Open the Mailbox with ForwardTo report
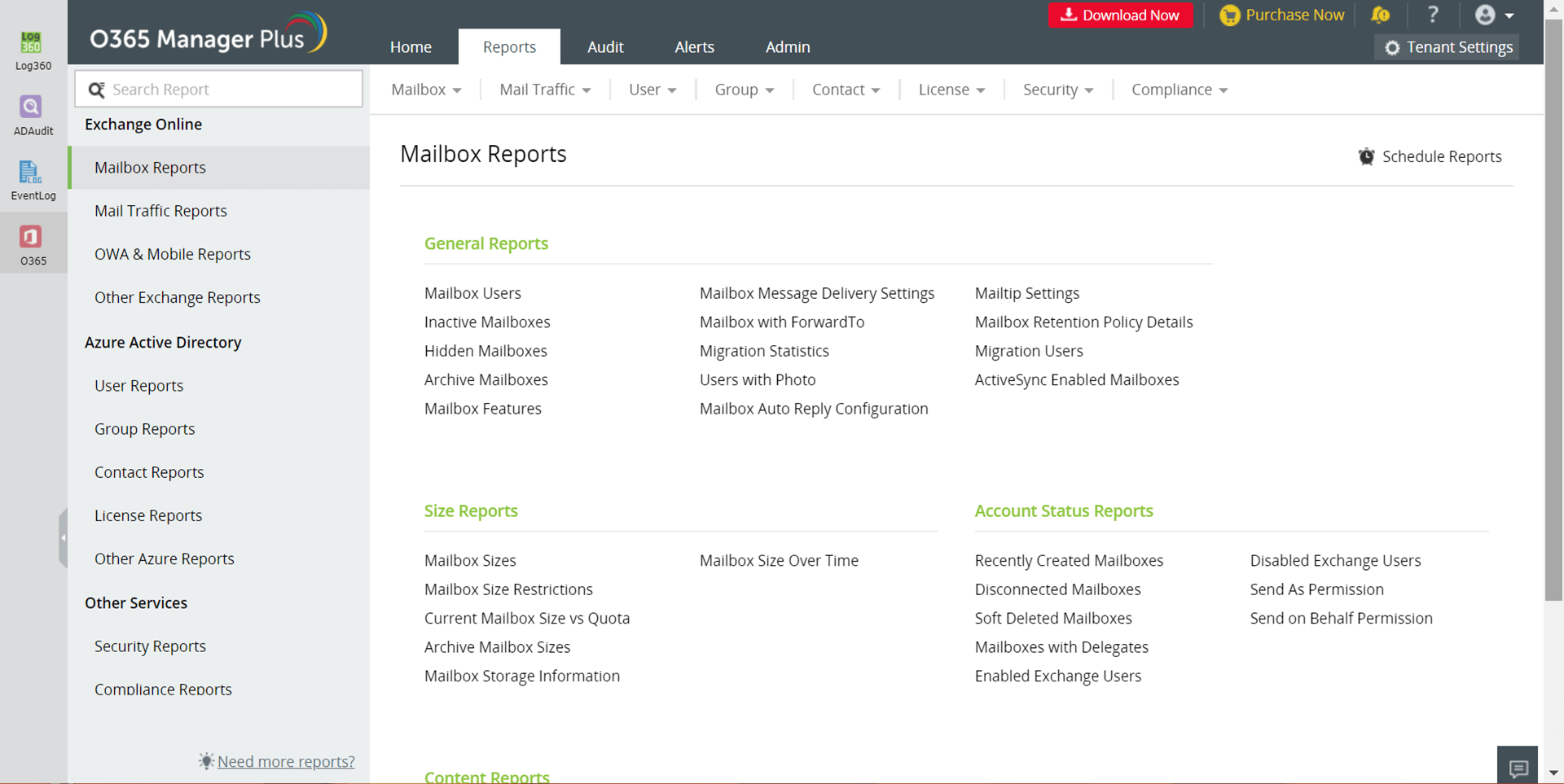Viewport: 1564px width, 784px height. point(782,322)
